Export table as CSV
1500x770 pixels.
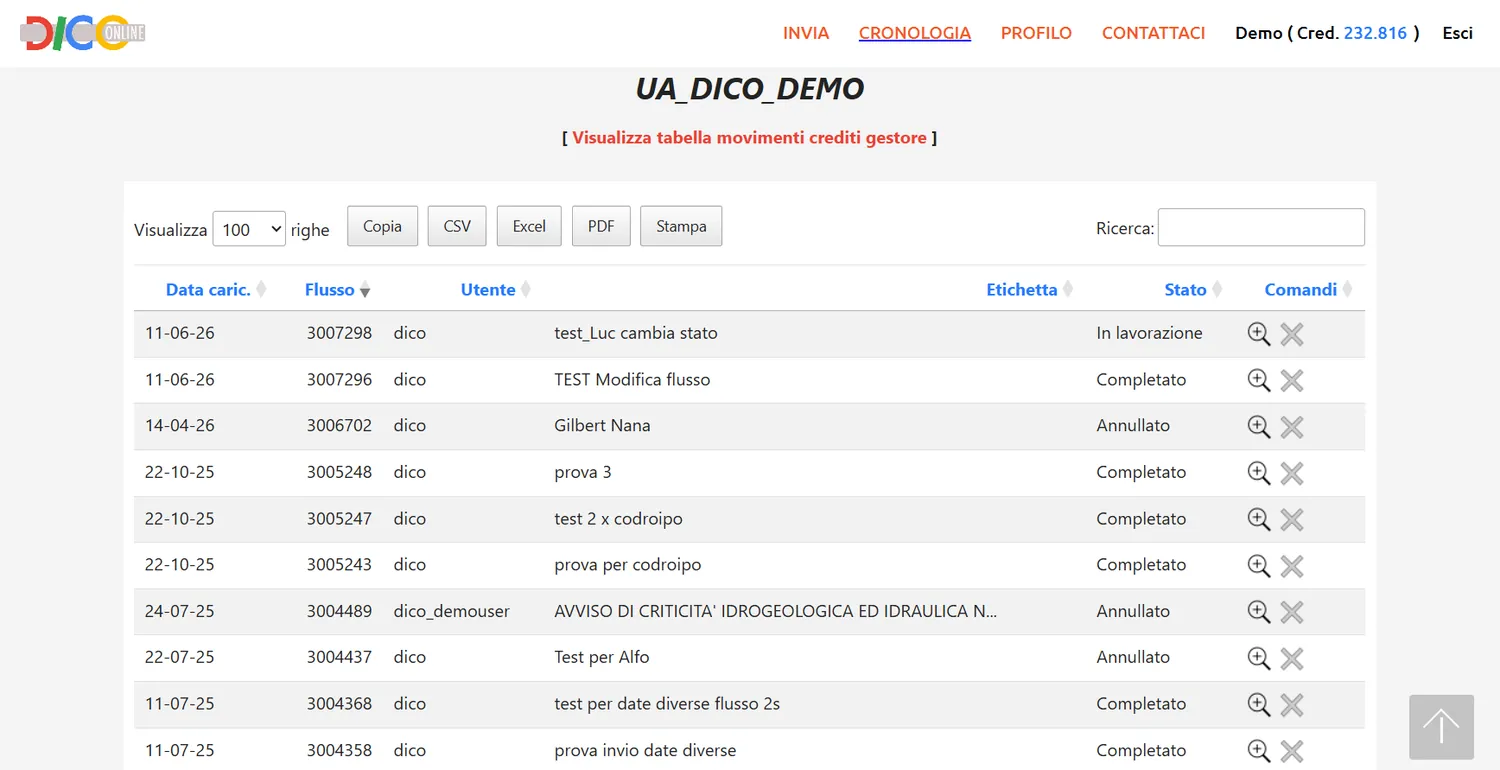[x=457, y=226]
